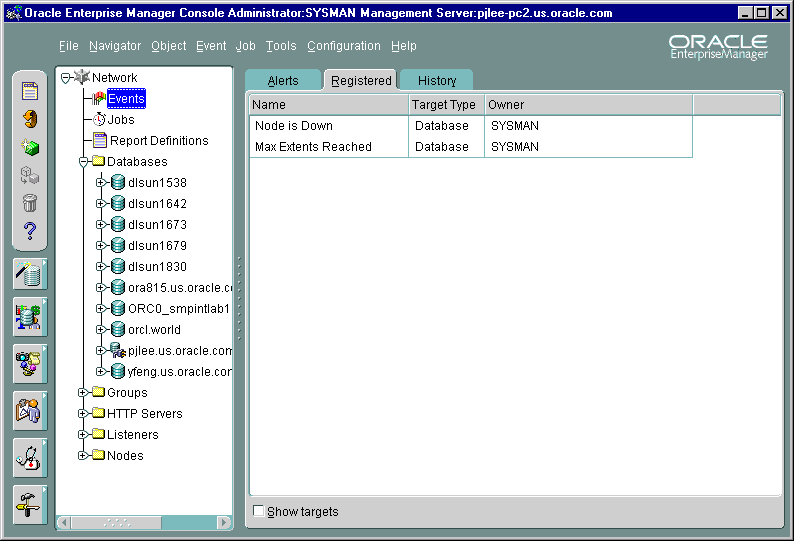Click the trash can delete icon
This screenshot has width=794, height=541.
pos(30,203)
